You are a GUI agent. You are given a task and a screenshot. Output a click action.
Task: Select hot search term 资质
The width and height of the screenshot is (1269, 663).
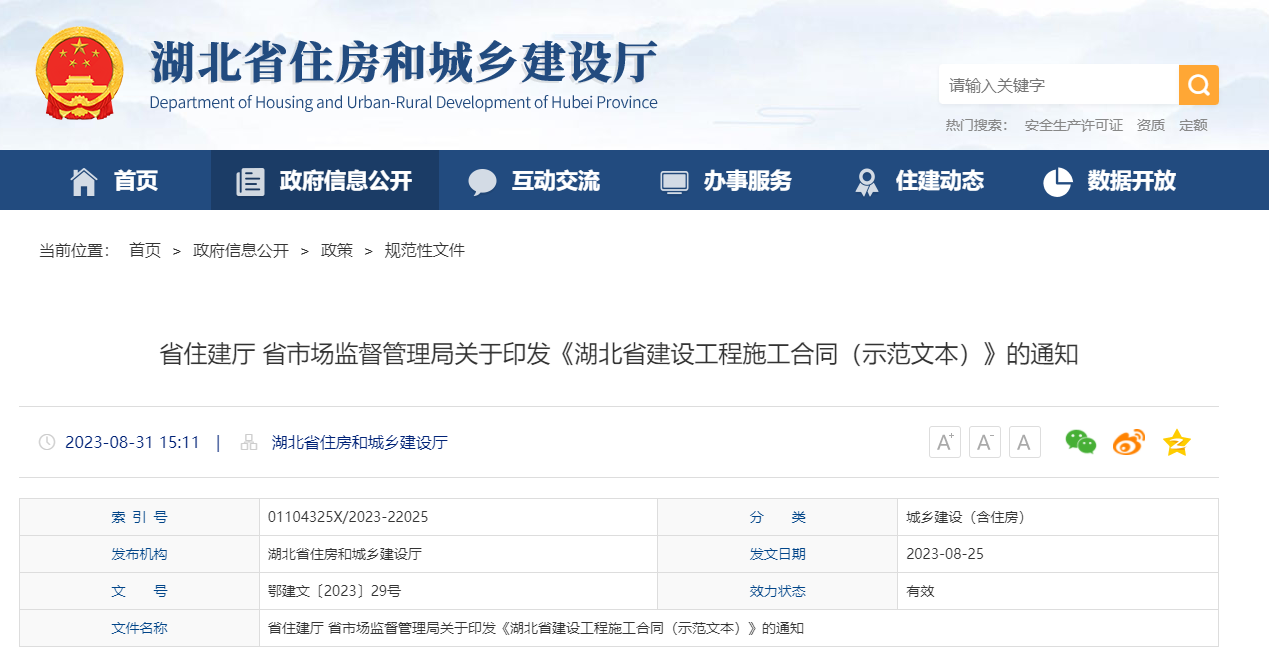point(1151,125)
